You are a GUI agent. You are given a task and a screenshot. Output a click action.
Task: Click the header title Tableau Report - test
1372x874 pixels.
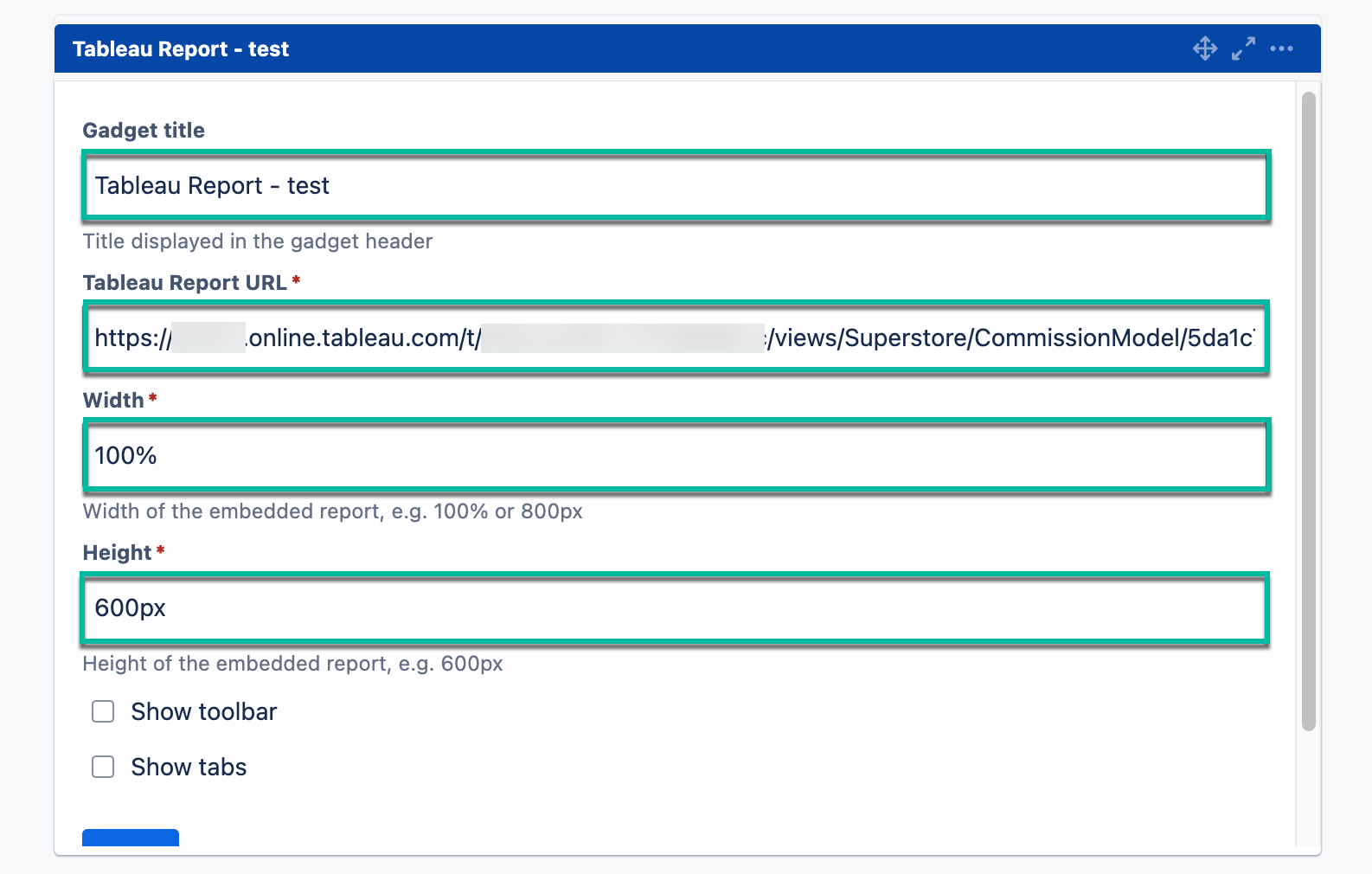(181, 49)
